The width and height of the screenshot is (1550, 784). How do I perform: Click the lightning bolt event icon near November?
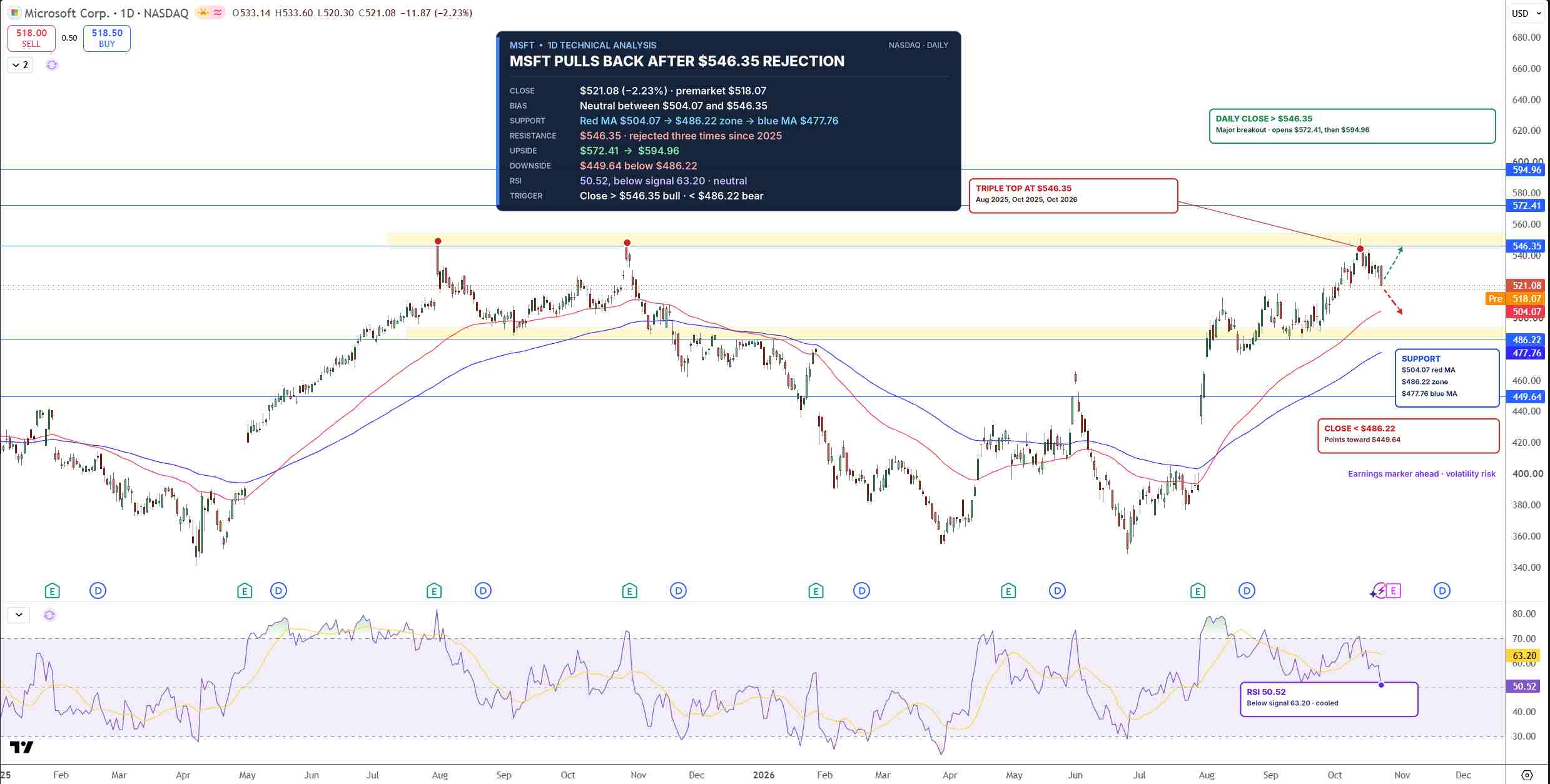(x=1379, y=590)
